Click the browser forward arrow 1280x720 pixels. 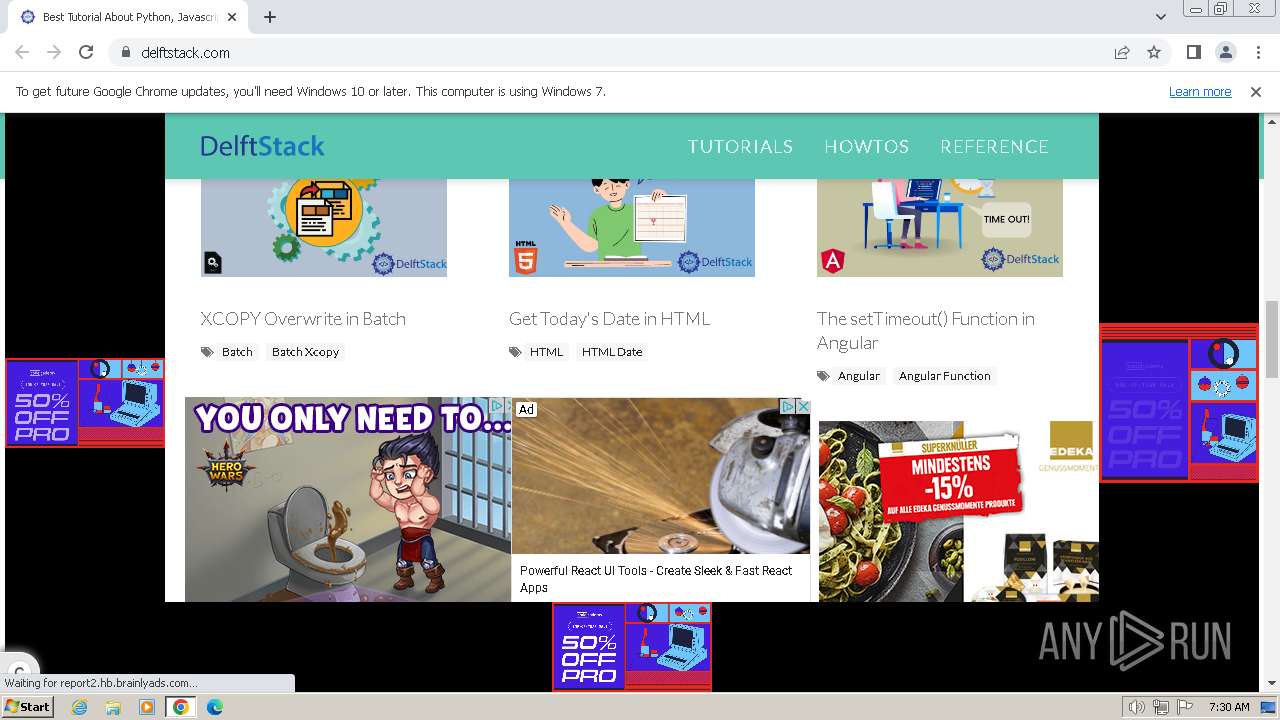pos(54,52)
